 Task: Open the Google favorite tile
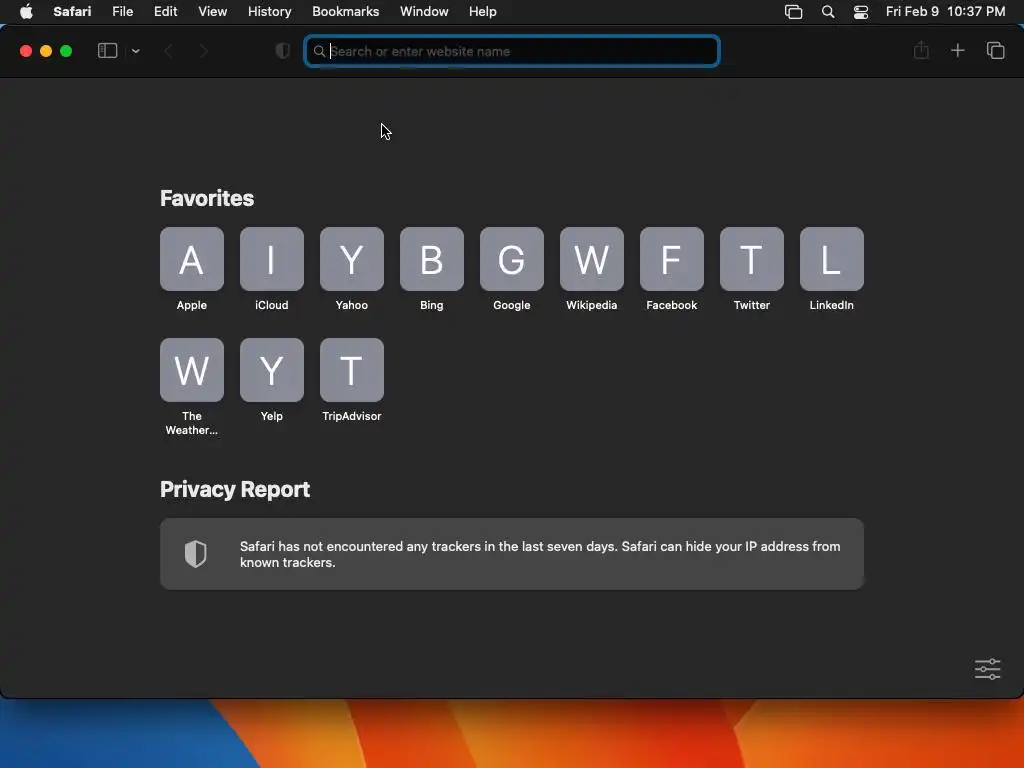pyautogui.click(x=511, y=259)
